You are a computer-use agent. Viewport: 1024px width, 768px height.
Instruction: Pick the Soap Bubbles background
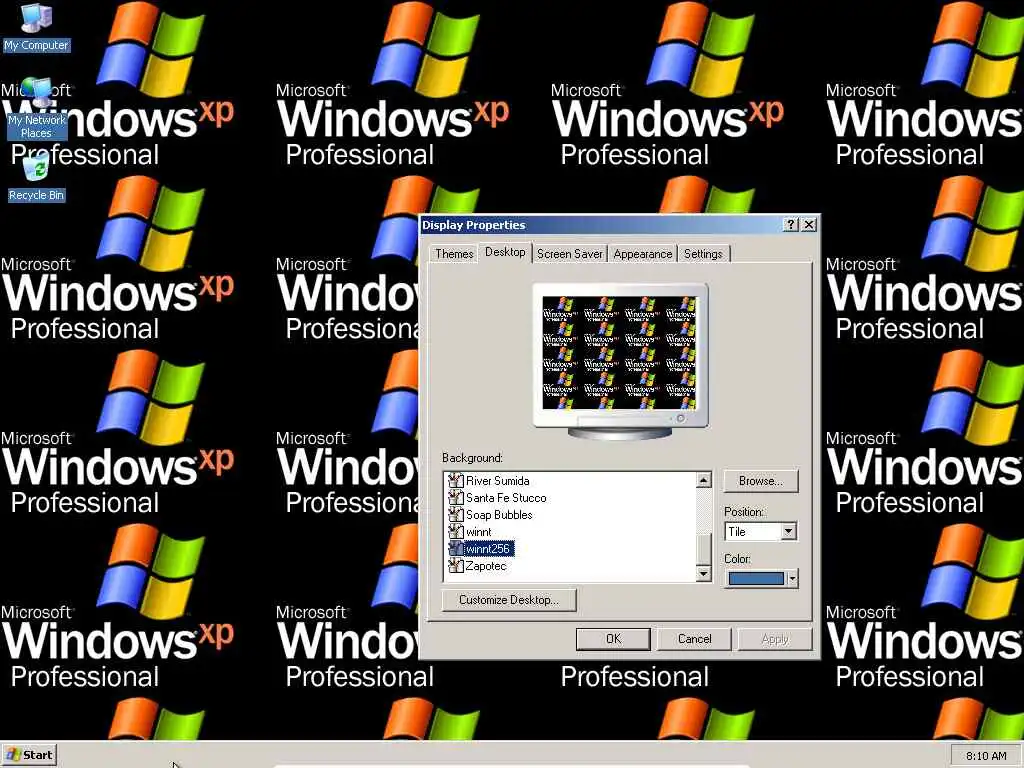(x=499, y=515)
